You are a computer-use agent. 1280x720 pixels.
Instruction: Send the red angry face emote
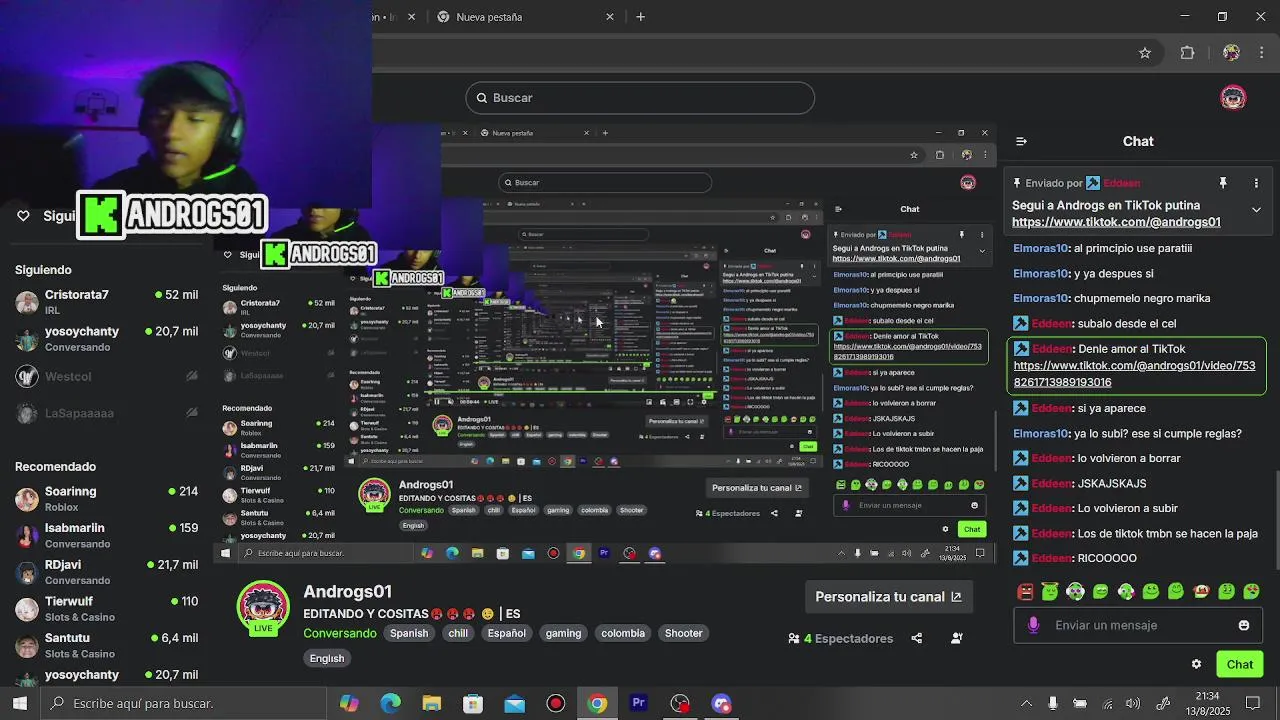coord(1025,592)
